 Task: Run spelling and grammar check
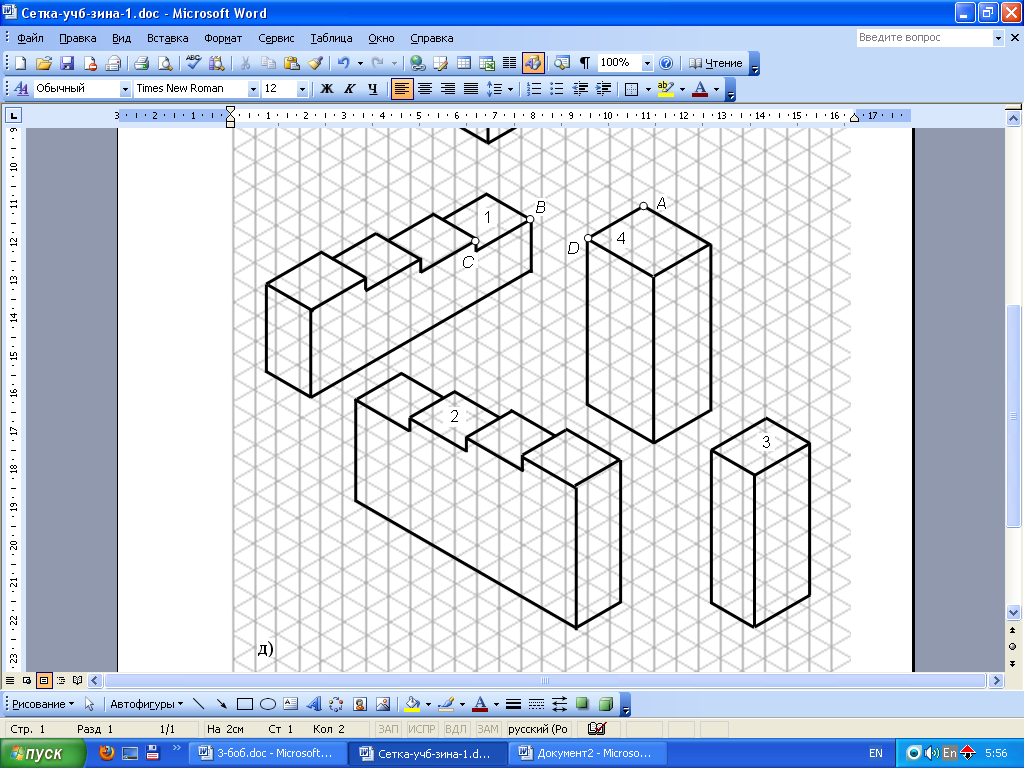[193, 63]
